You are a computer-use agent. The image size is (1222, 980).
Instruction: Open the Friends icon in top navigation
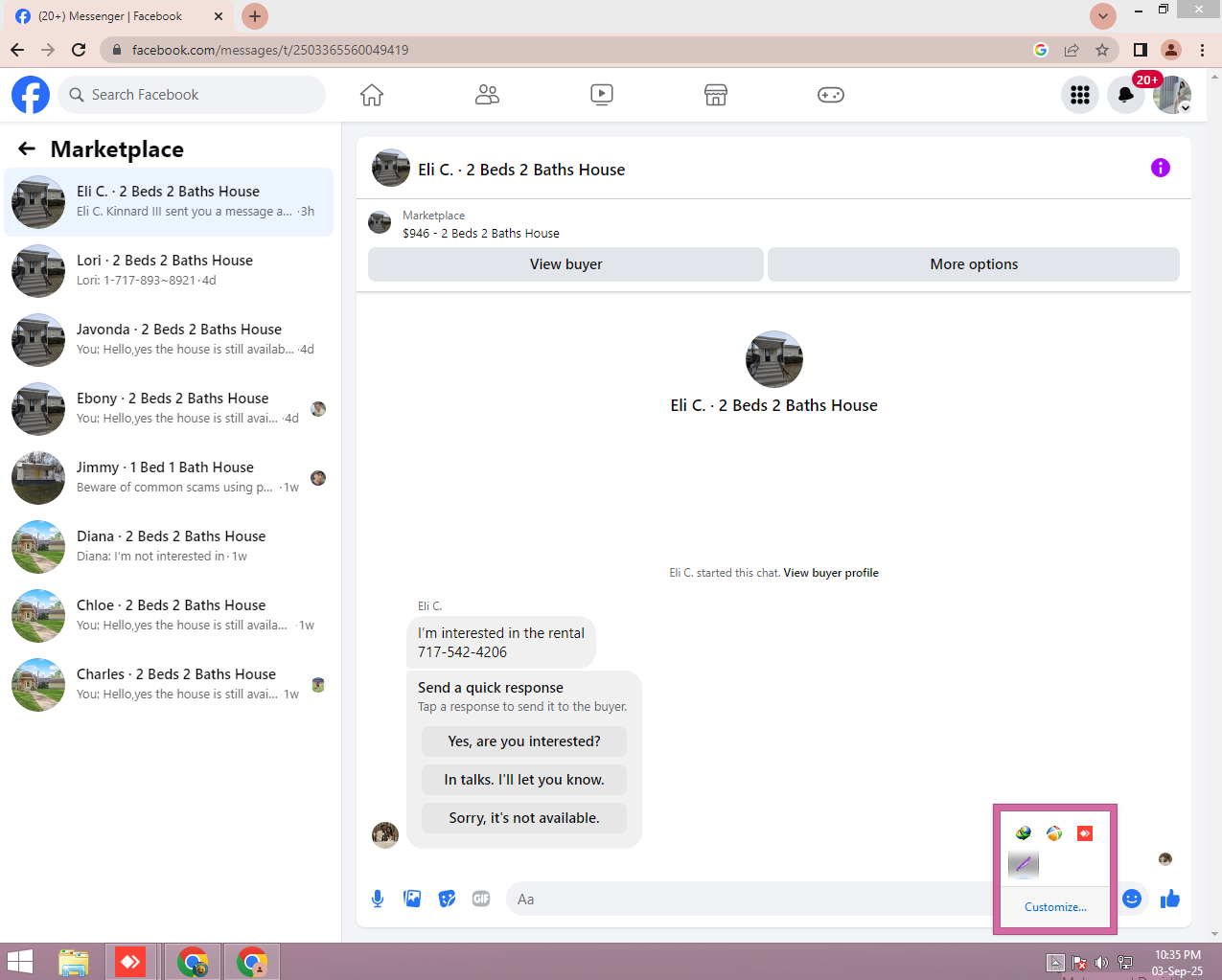point(487,95)
